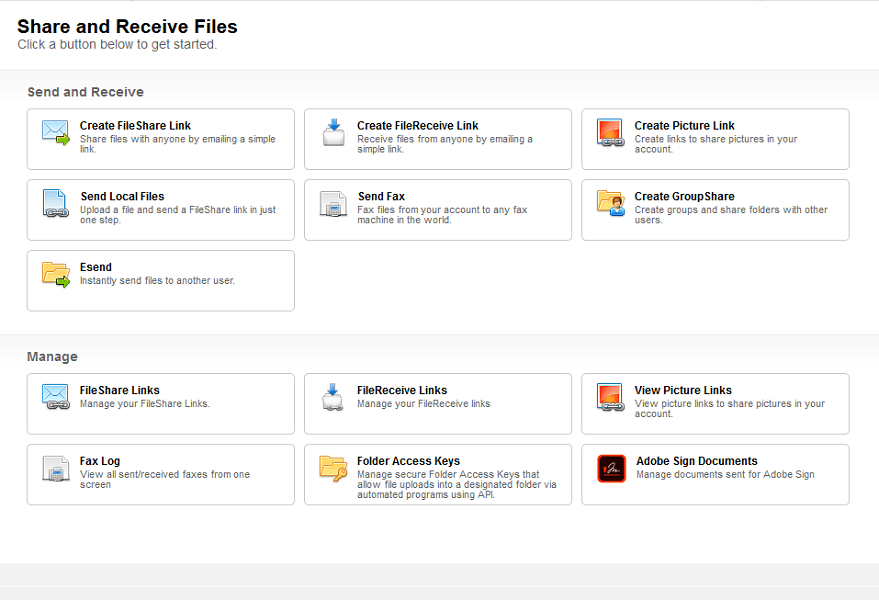Click the Create GroupShare folder-user icon

coord(610,203)
